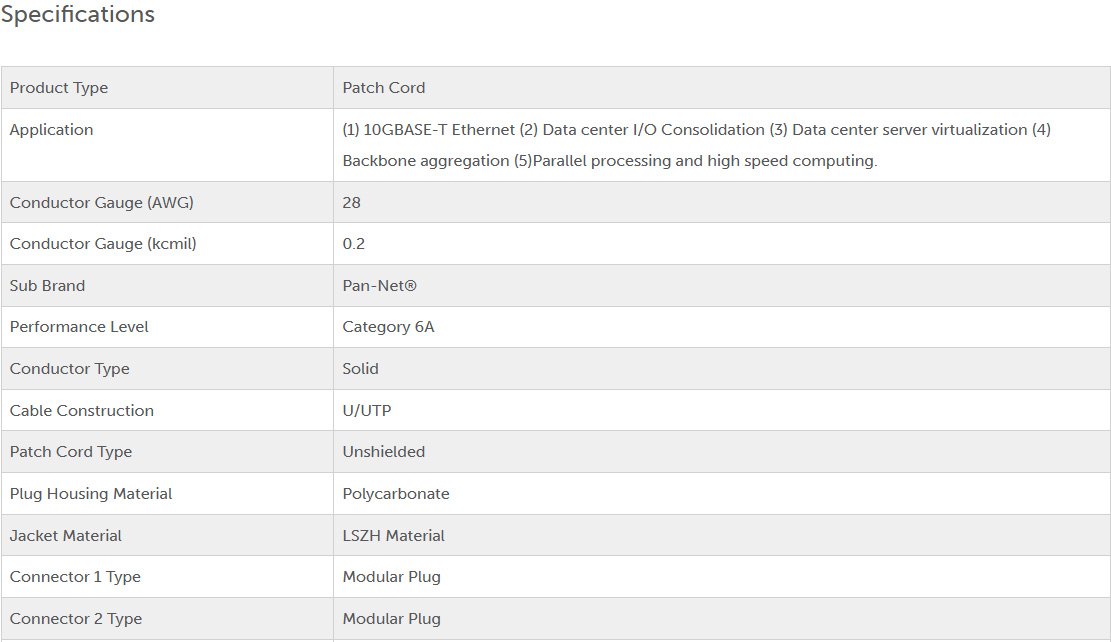The height and width of the screenshot is (642, 1111).
Task: Select the Polycarbonate housing material value
Action: [396, 494]
